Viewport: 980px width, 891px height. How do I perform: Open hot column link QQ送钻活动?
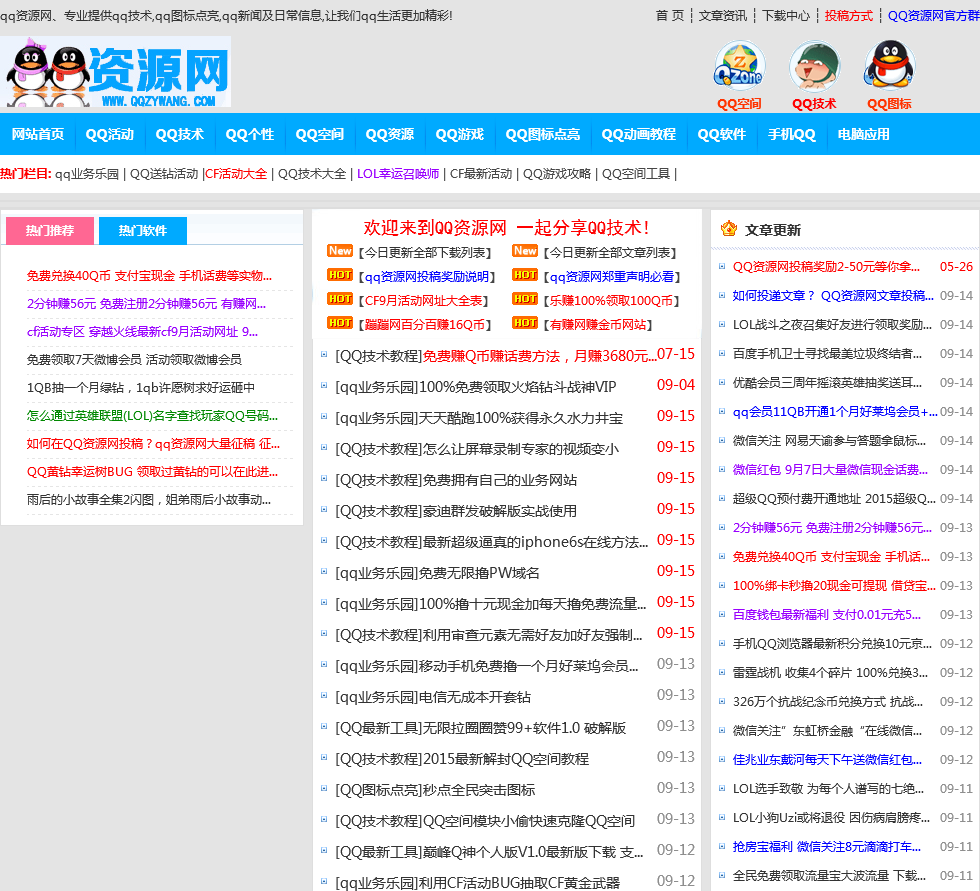pyautogui.click(x=164, y=174)
